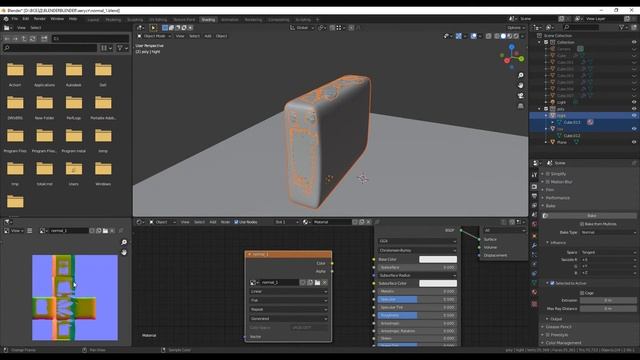The height and width of the screenshot is (360, 640).
Task: Open the File menu
Action: point(15,19)
